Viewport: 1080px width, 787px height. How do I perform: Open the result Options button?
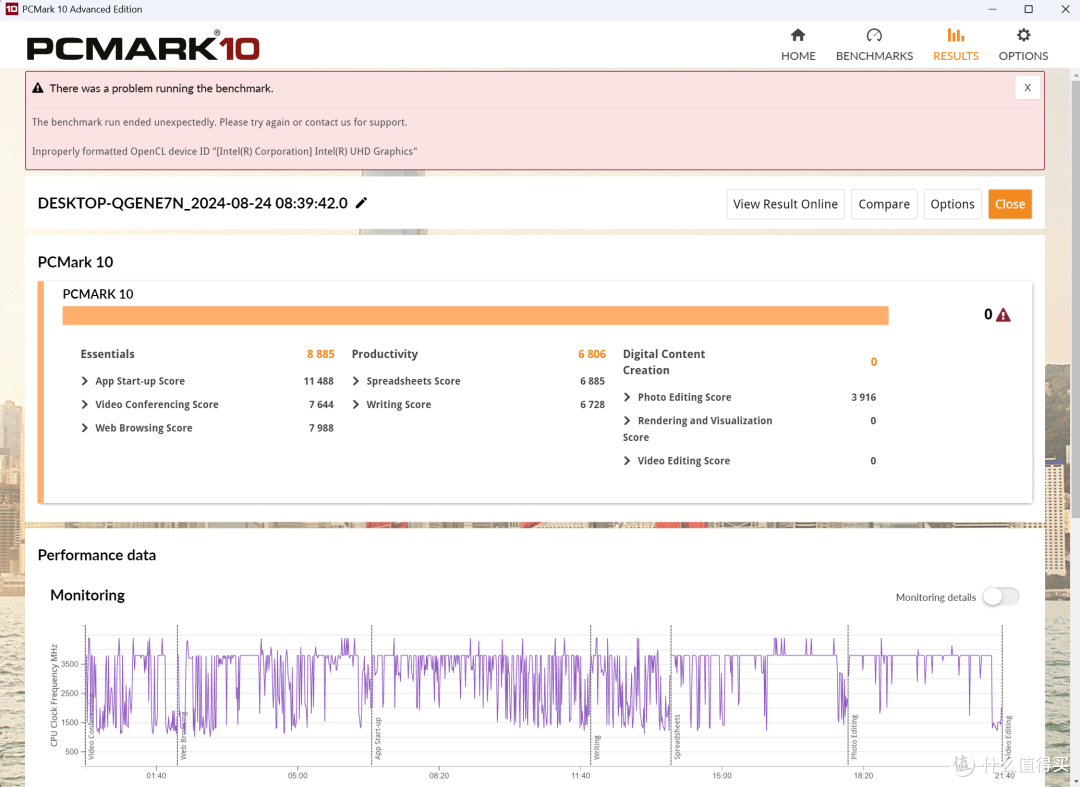[952, 204]
